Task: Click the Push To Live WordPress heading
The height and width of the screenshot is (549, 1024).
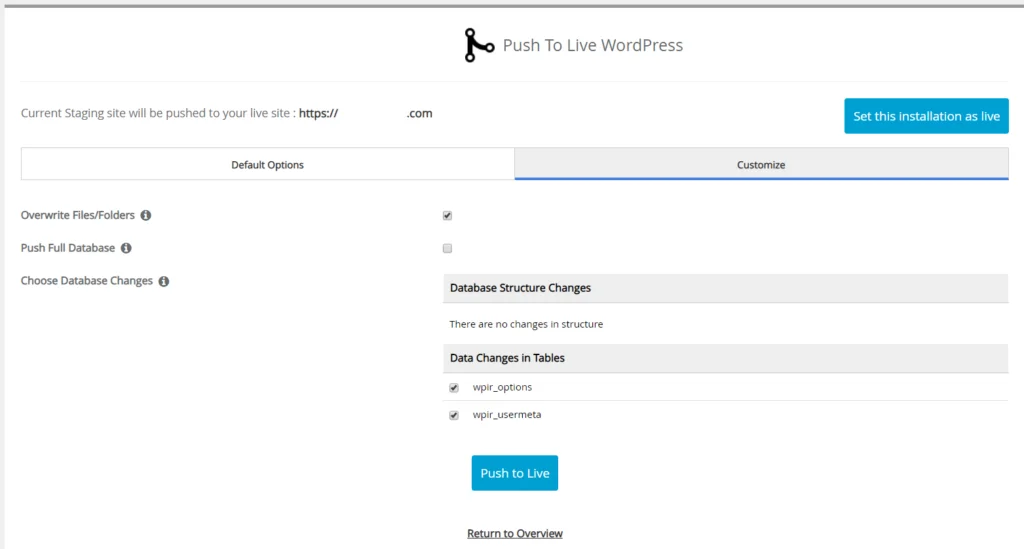Action: pos(593,45)
